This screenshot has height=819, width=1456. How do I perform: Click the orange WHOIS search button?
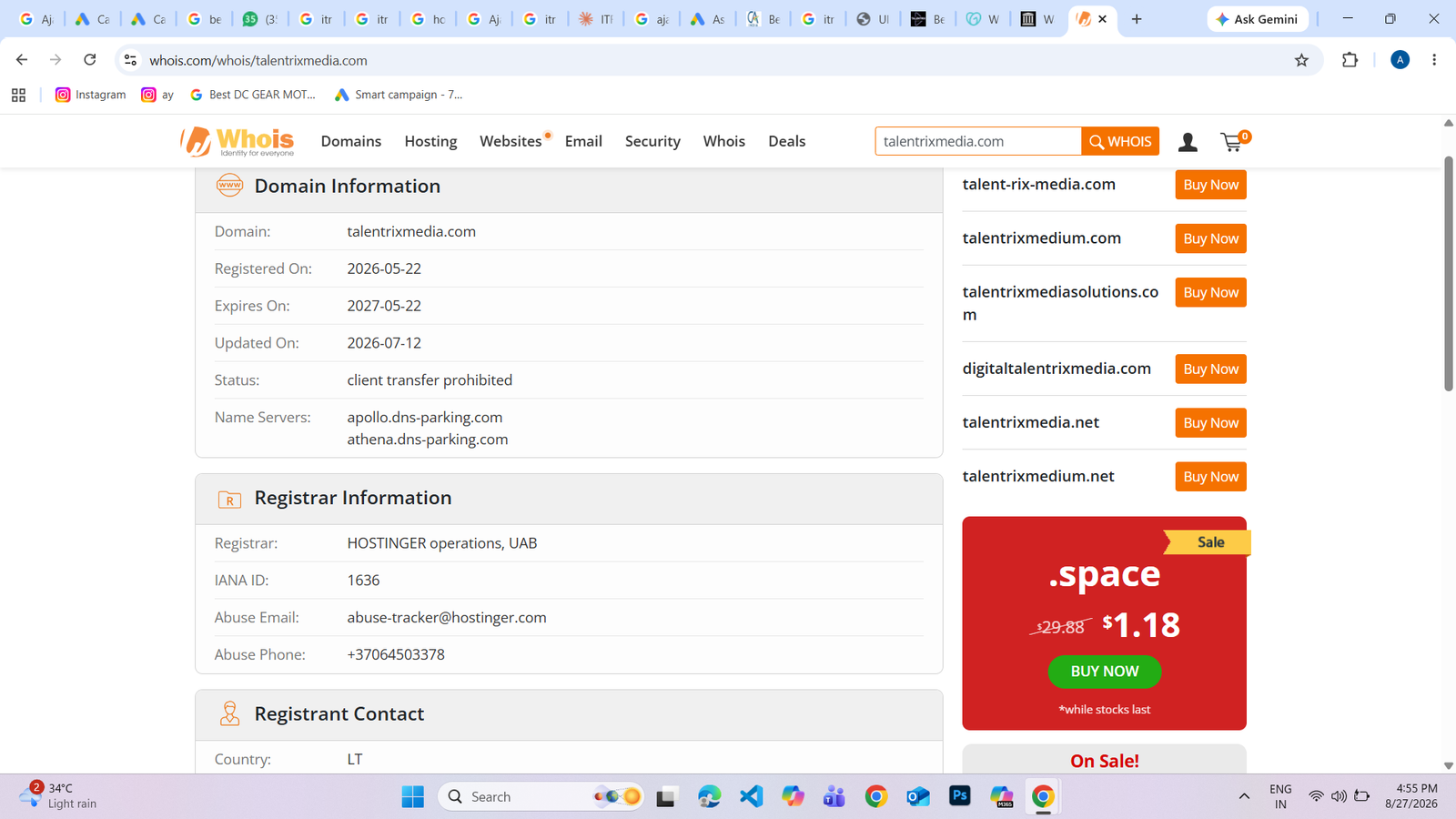(x=1120, y=141)
